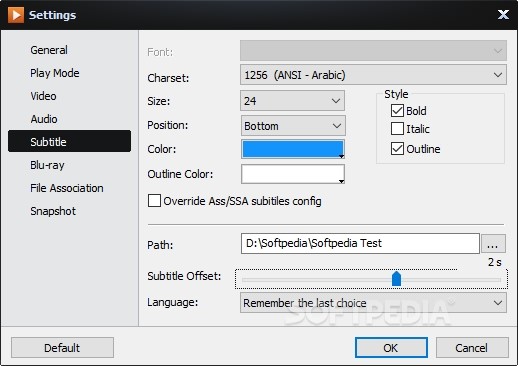
Task: Pick the blue subtitle Color swatch
Action: [x=293, y=149]
